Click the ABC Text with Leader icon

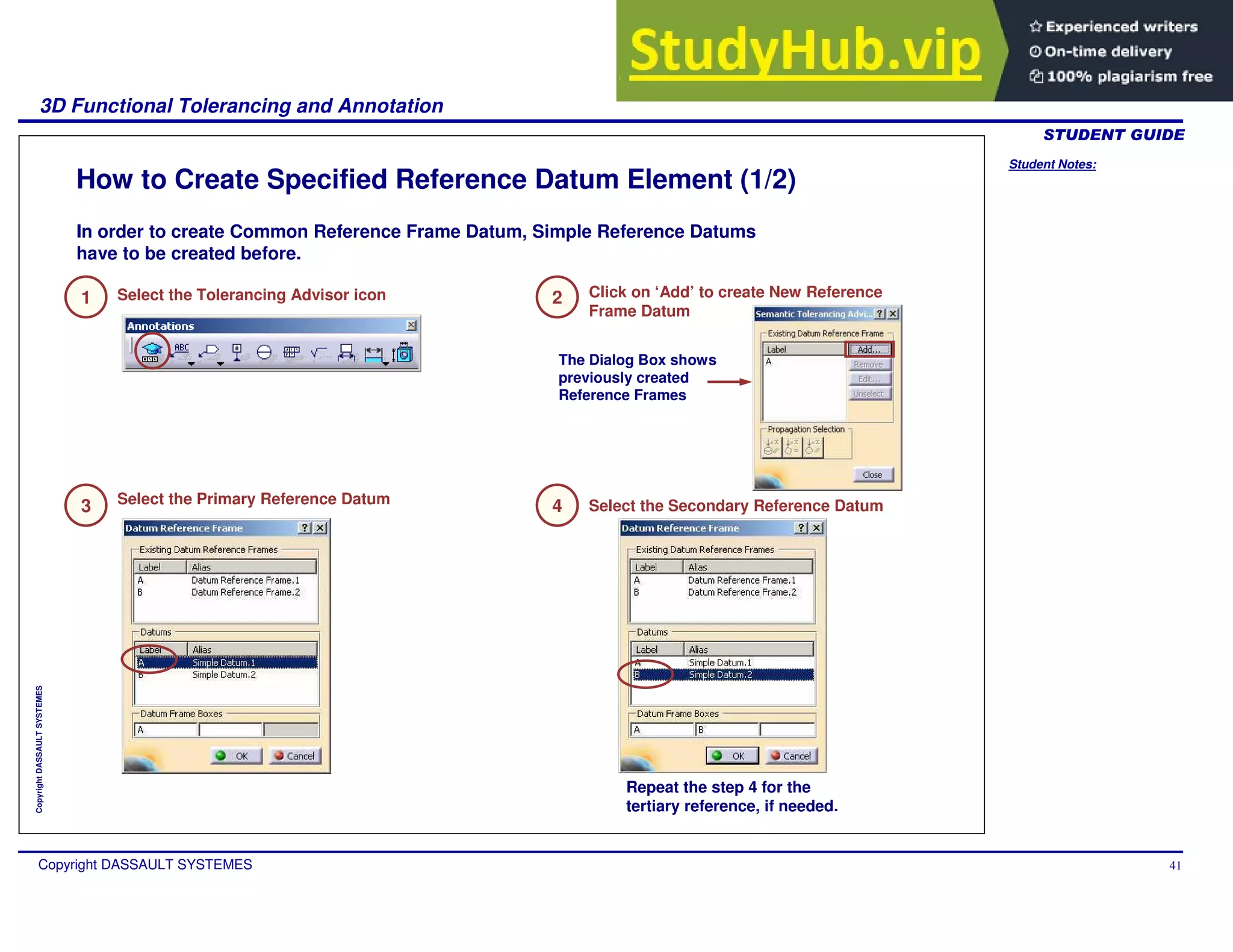(181, 350)
